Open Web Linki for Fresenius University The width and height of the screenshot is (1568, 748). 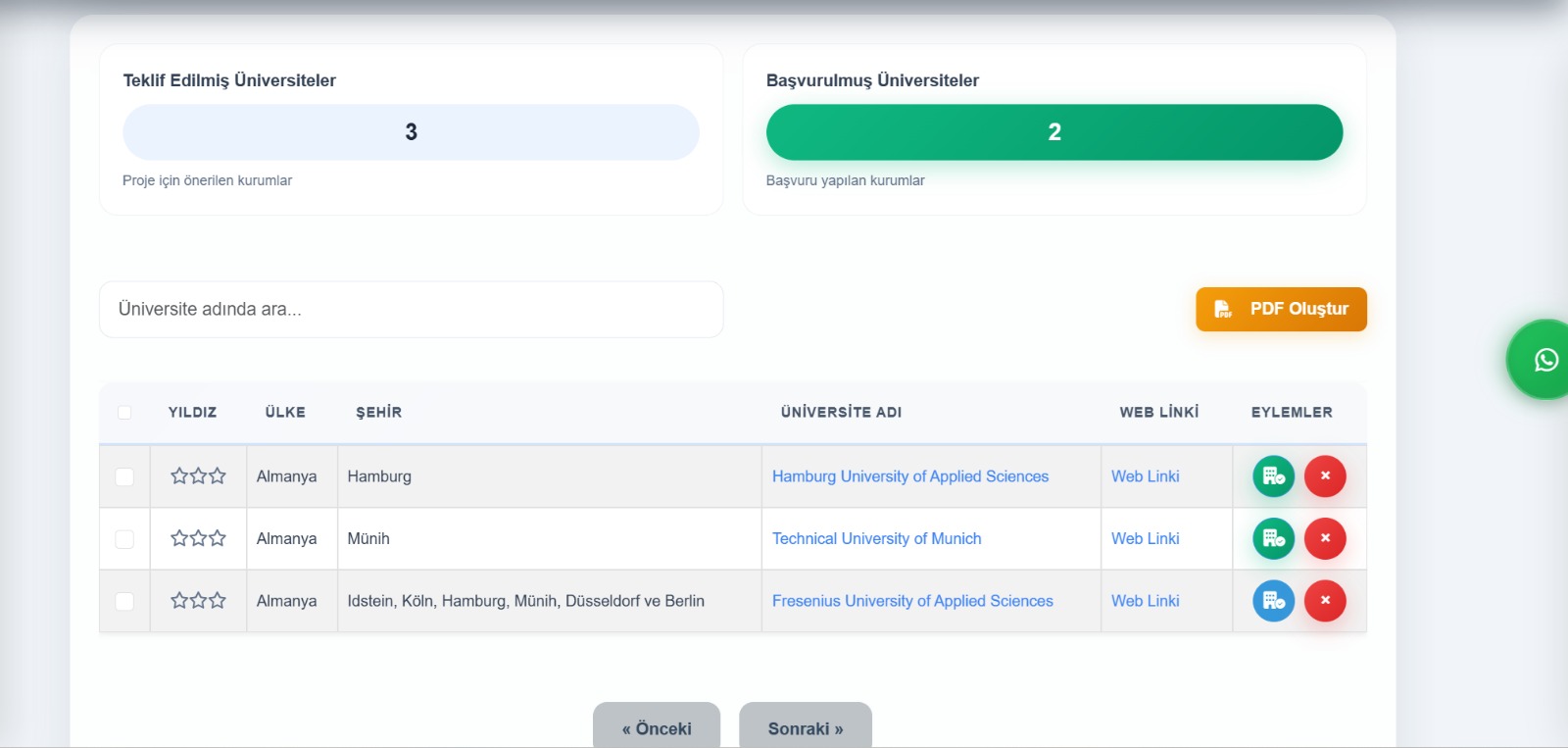point(1145,601)
